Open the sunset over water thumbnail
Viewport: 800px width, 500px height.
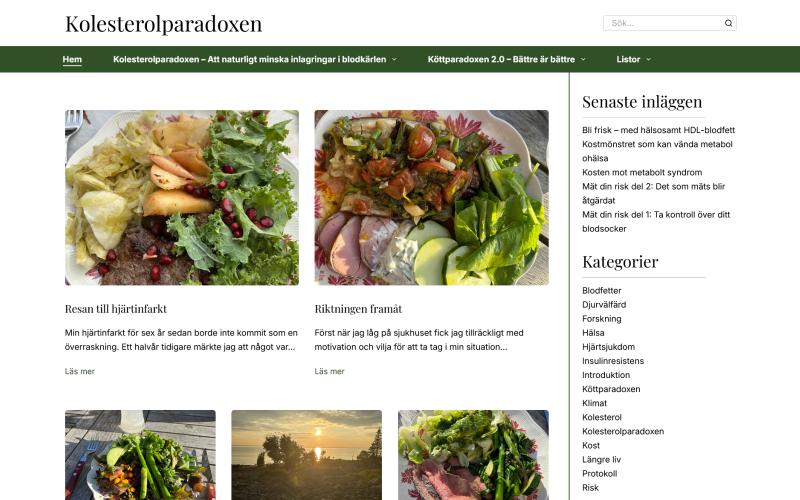pos(307,455)
